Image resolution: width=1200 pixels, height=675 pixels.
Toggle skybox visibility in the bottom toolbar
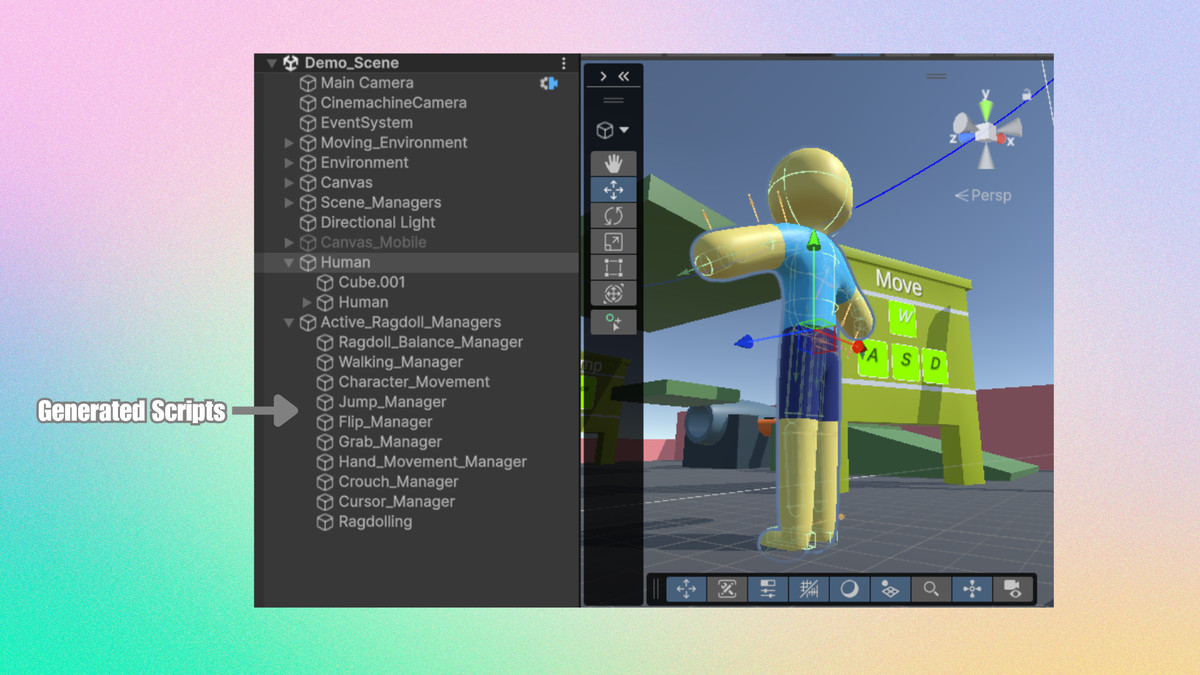[890, 589]
